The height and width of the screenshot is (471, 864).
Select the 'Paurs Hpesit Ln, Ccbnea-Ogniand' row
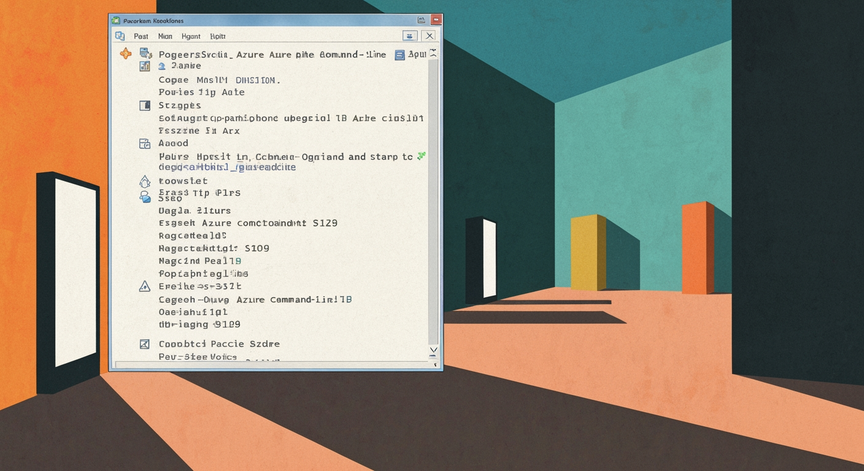coord(285,156)
